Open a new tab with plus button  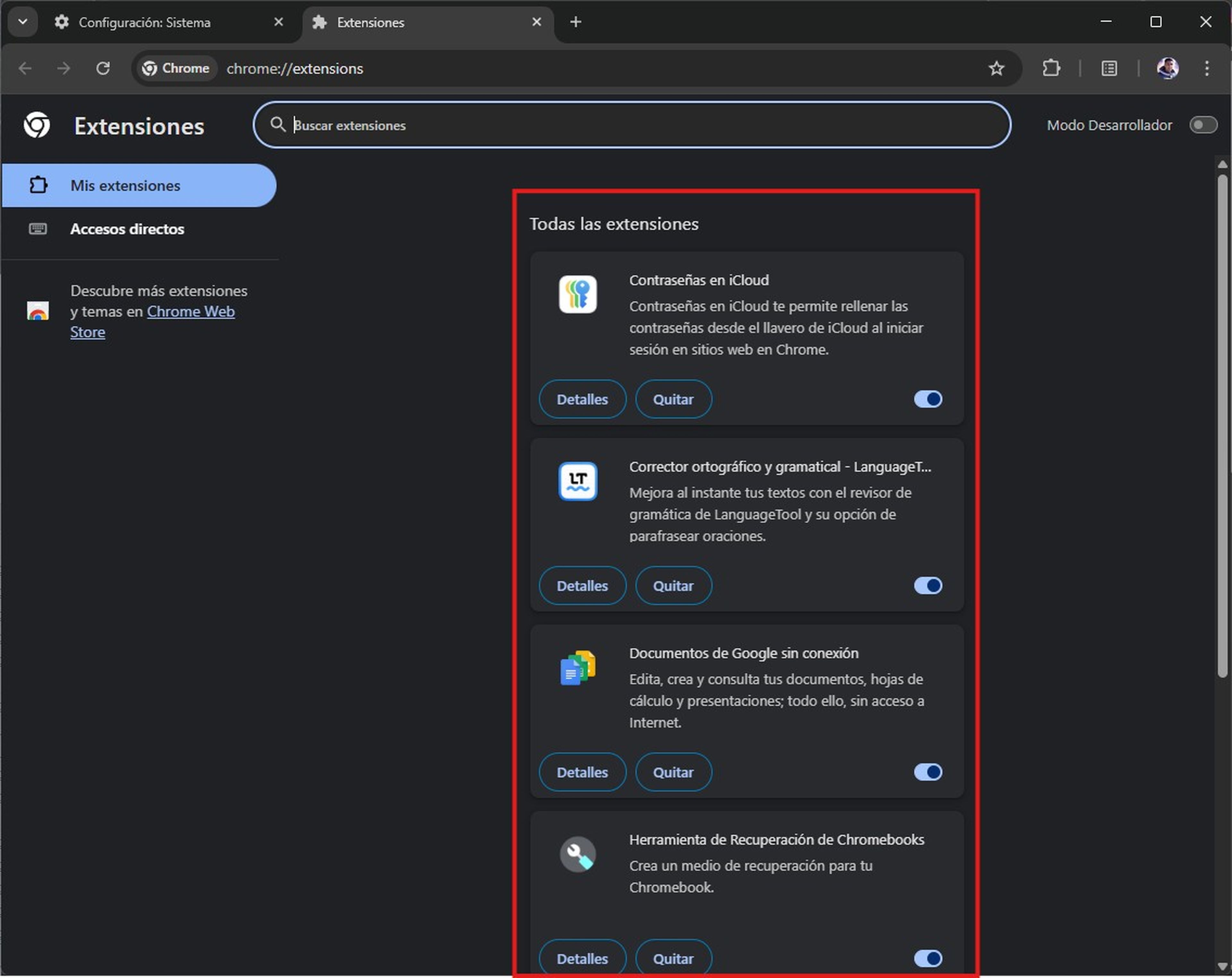(x=576, y=22)
